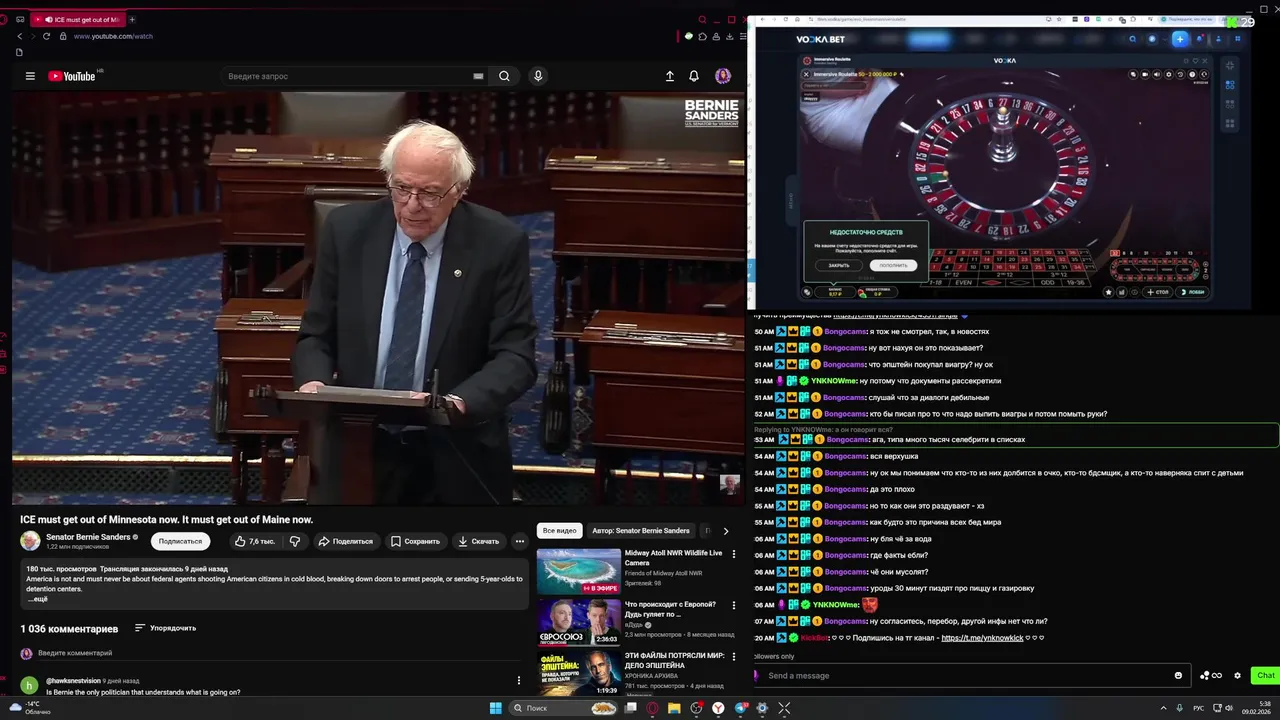Click Поделиться share button
1280x720 pixels.
pos(345,541)
